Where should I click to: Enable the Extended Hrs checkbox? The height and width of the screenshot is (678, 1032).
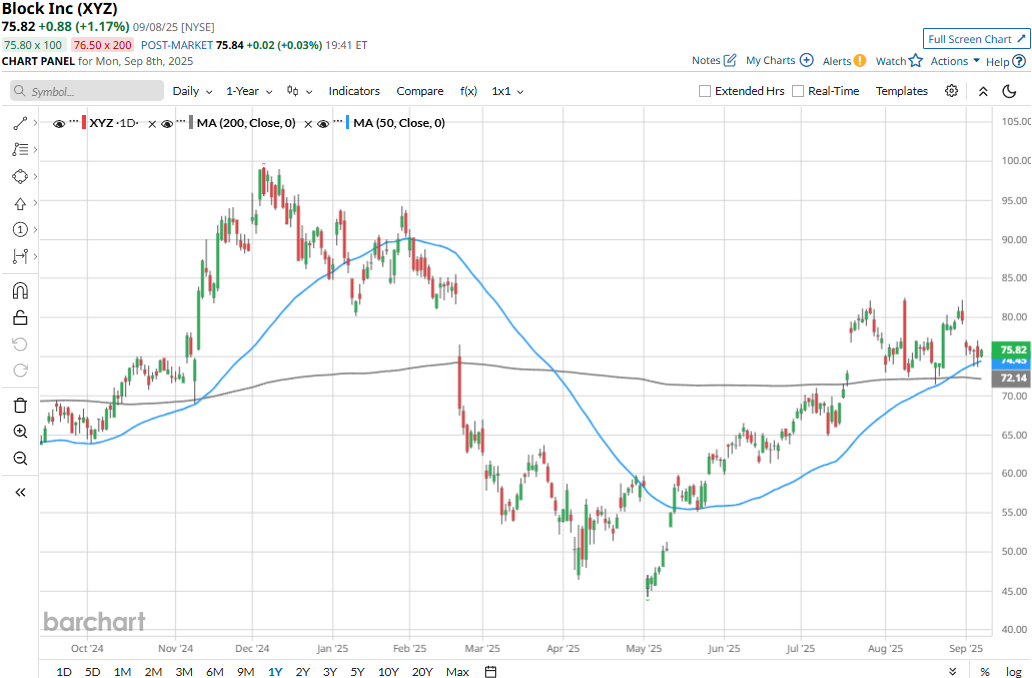[x=705, y=91]
